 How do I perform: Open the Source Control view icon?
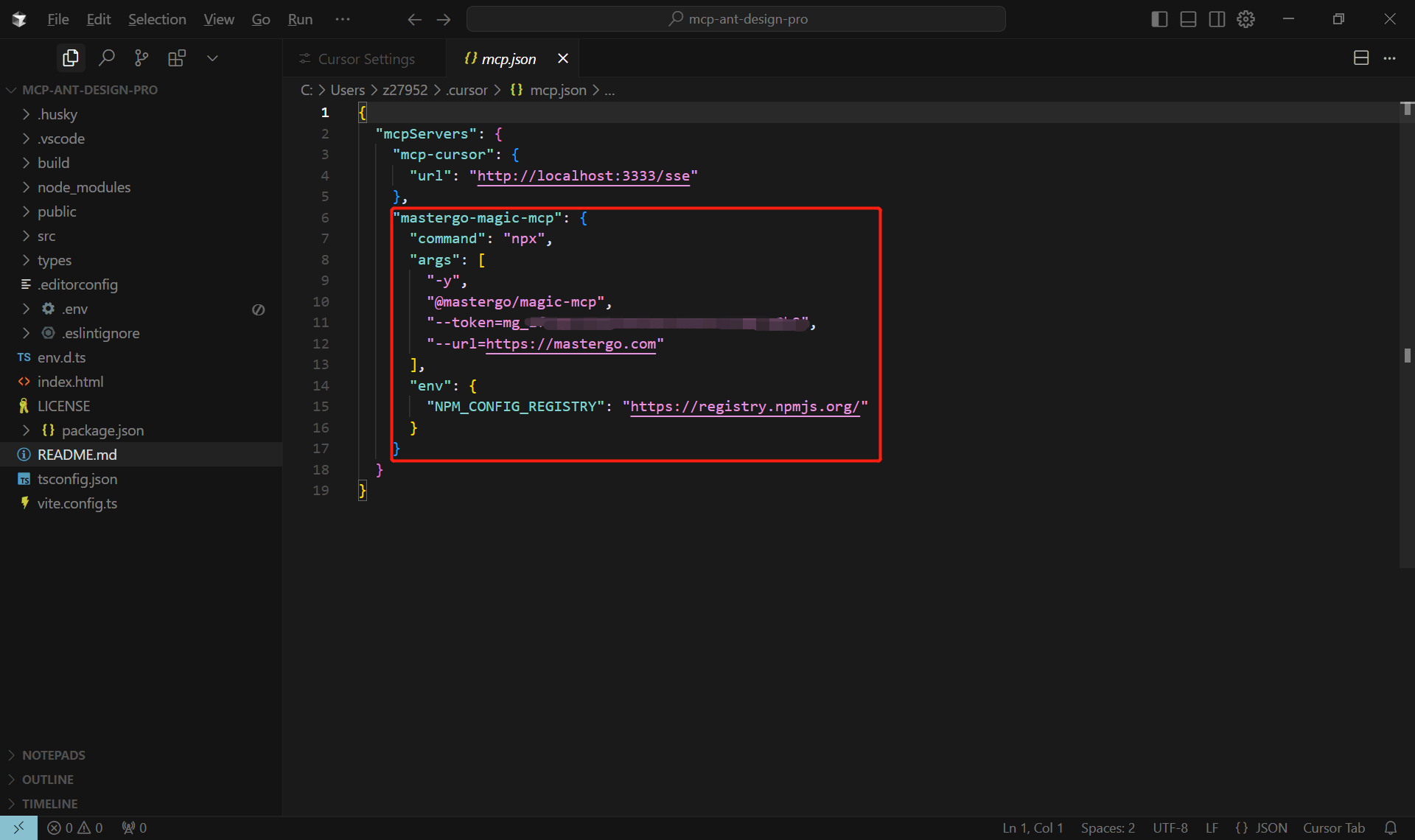(141, 58)
